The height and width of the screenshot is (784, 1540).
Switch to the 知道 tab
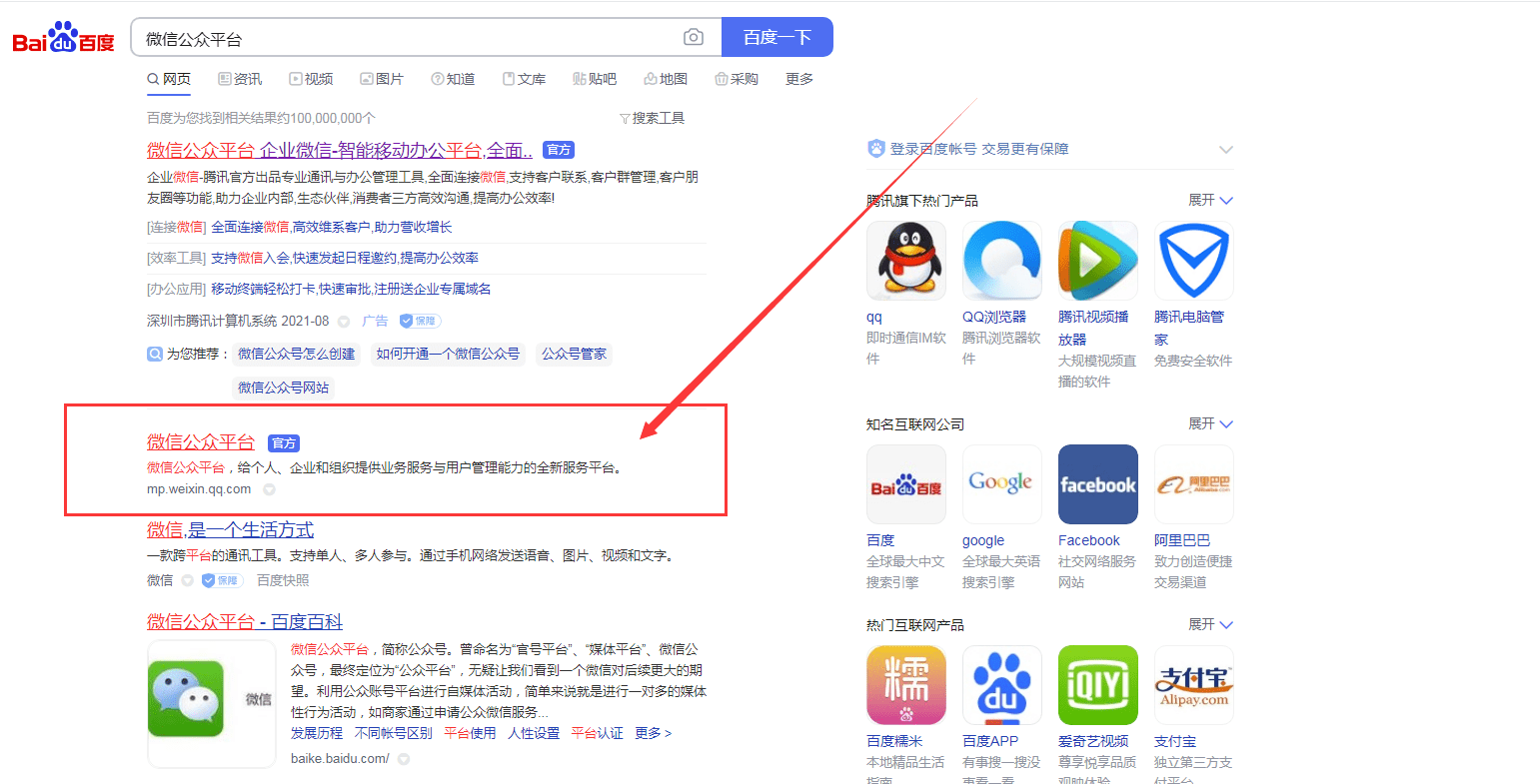point(453,79)
